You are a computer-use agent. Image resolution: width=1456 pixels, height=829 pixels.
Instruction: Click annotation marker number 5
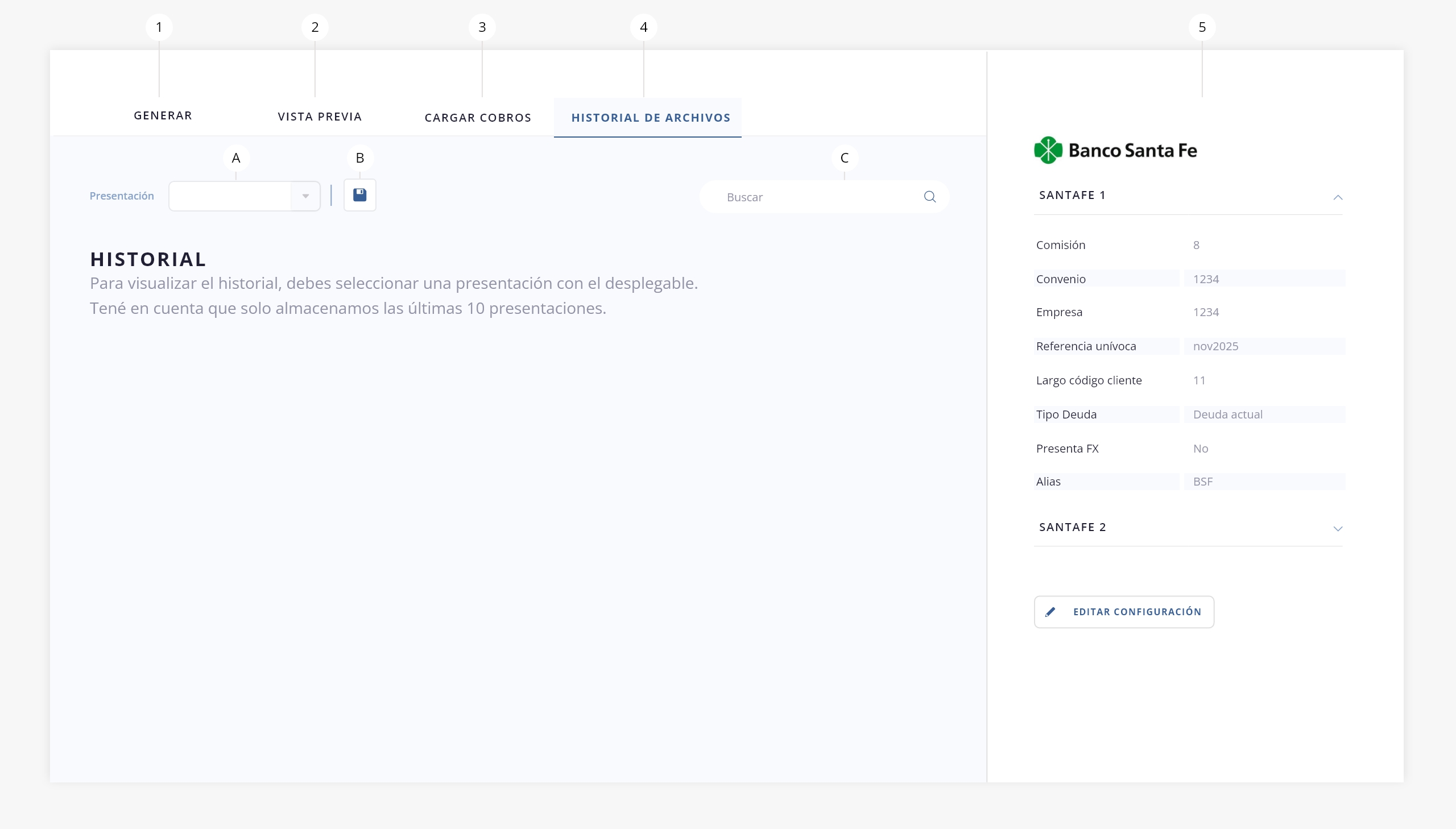coord(1201,27)
